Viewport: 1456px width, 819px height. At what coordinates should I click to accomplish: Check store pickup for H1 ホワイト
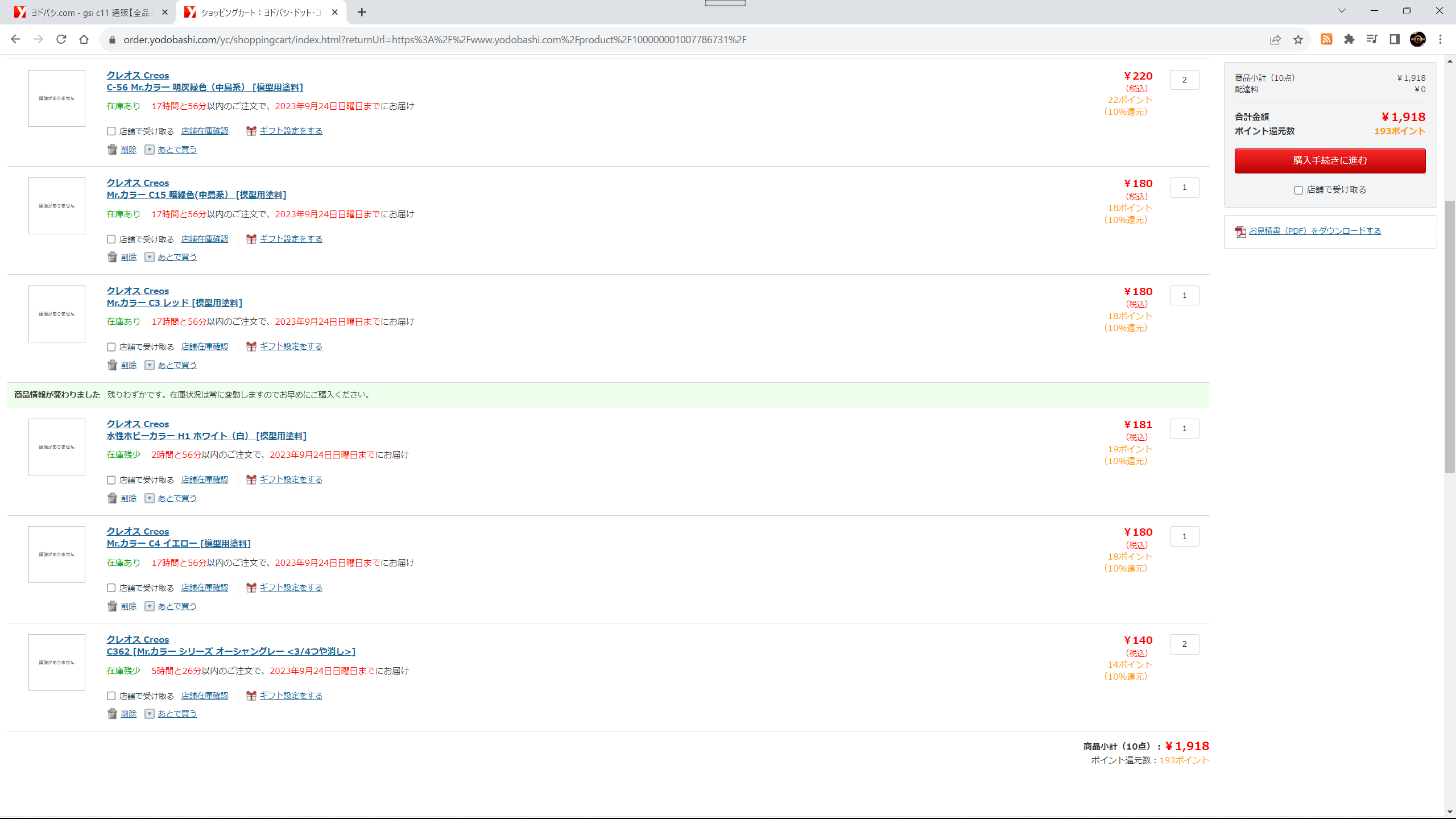(111, 480)
